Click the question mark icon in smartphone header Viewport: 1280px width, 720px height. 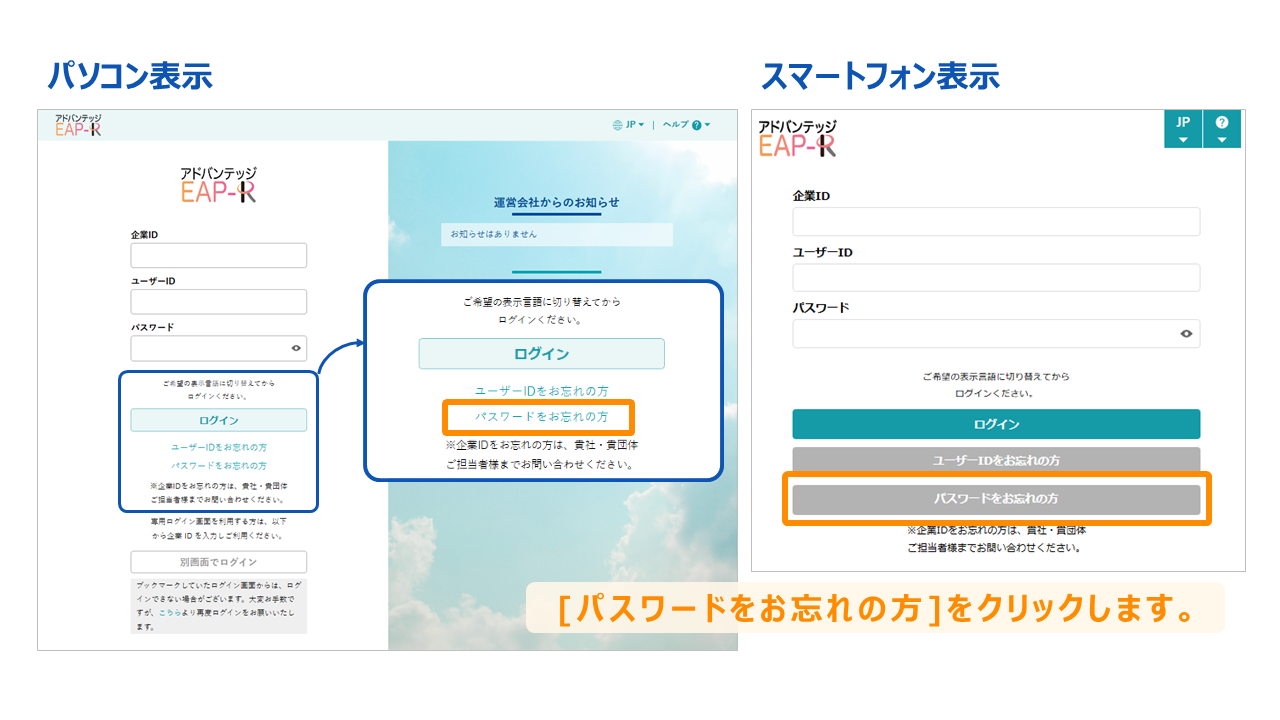click(x=1222, y=122)
